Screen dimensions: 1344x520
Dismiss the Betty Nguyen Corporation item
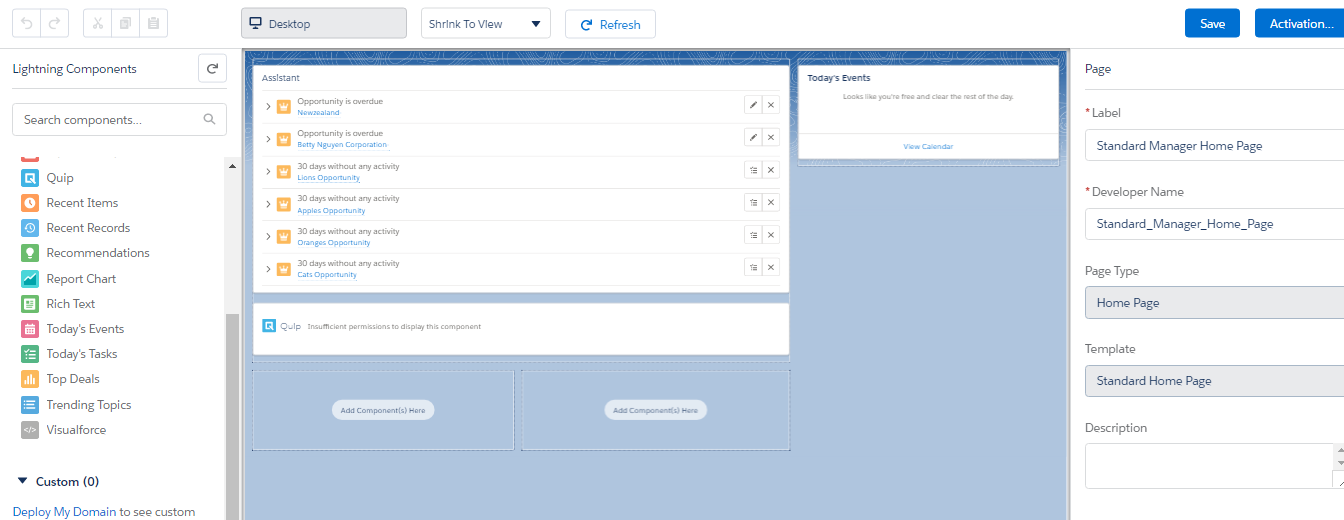pos(770,137)
